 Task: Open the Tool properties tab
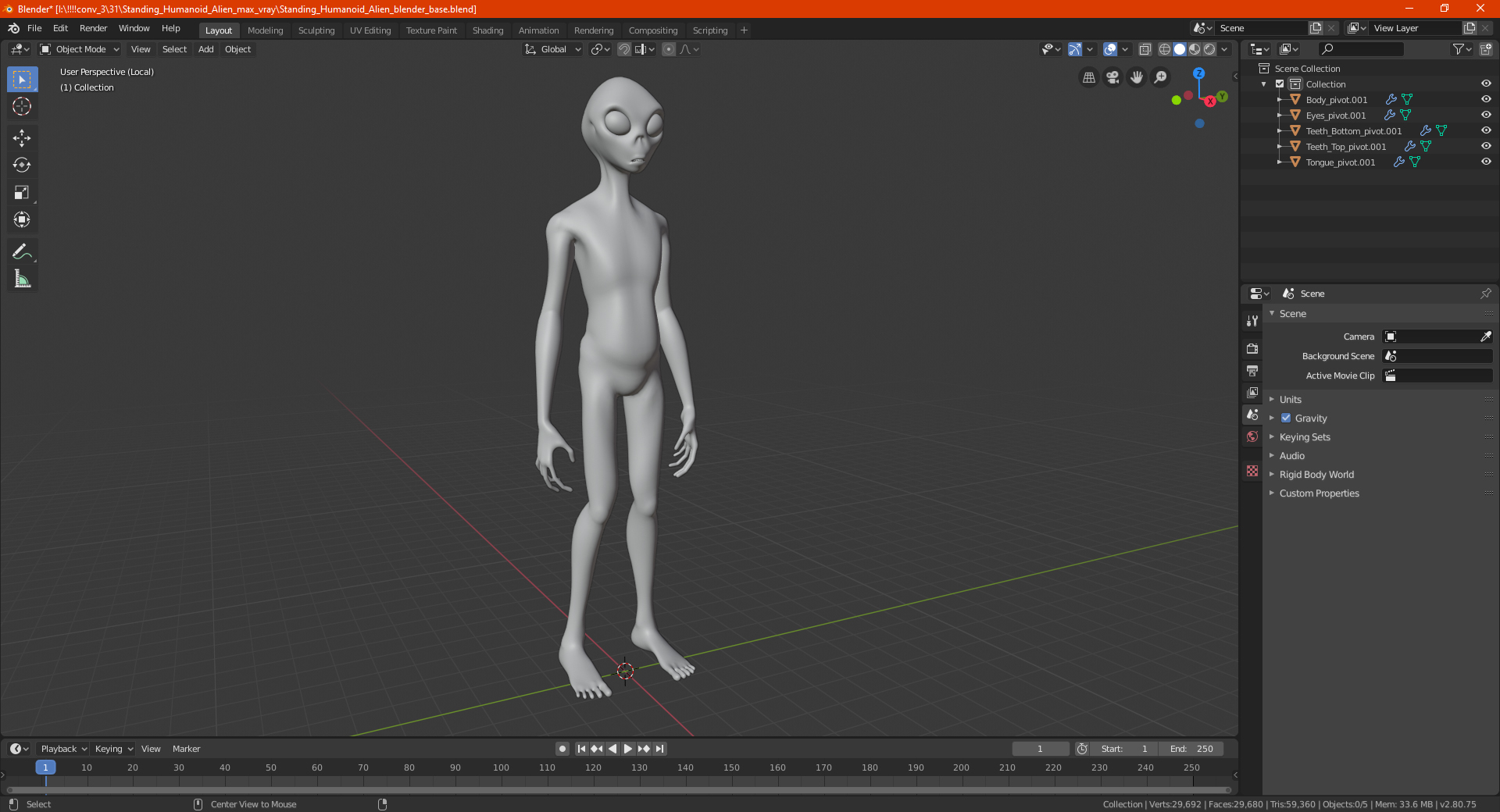click(1252, 321)
